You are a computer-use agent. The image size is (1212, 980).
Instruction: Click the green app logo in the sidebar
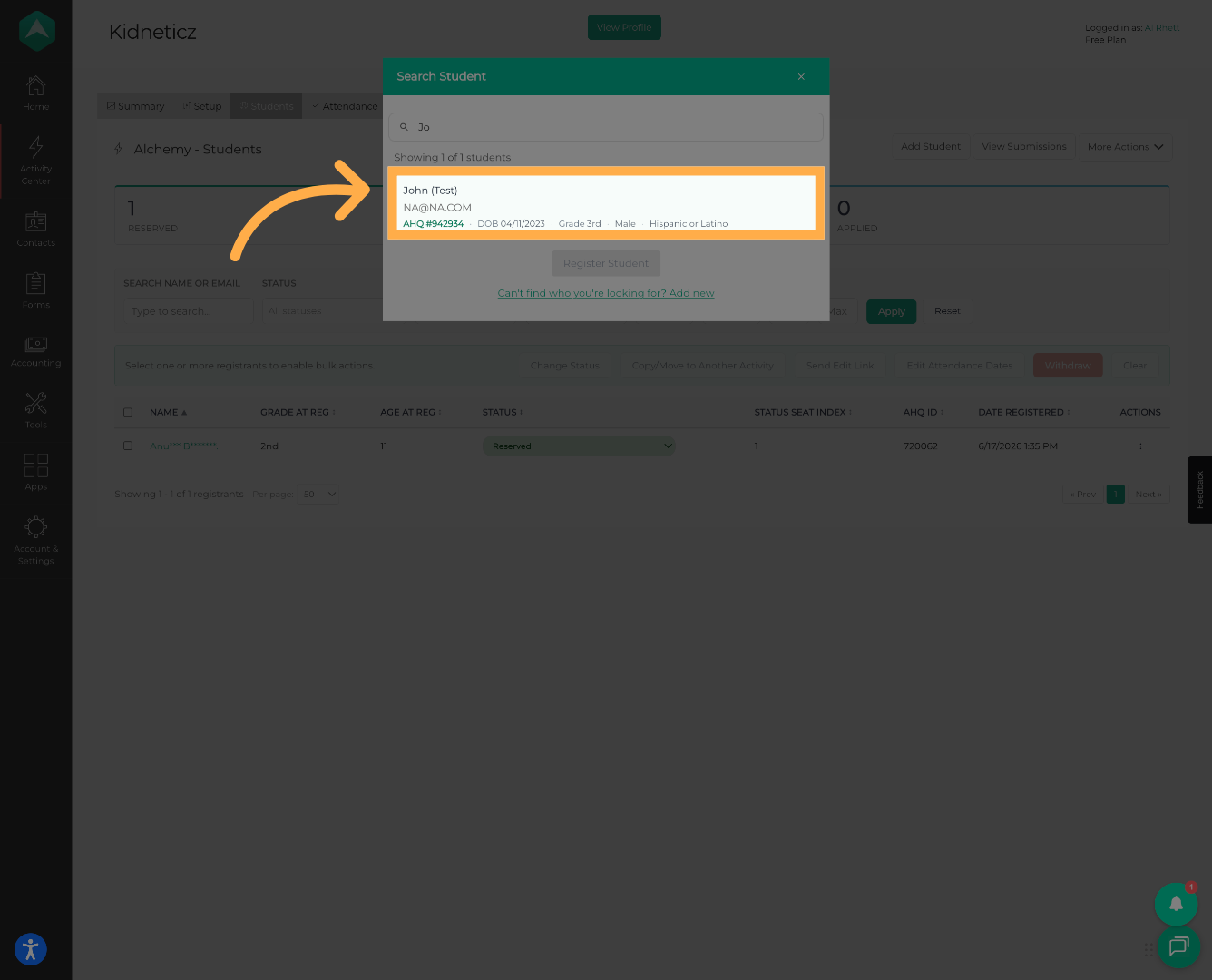tap(36, 31)
